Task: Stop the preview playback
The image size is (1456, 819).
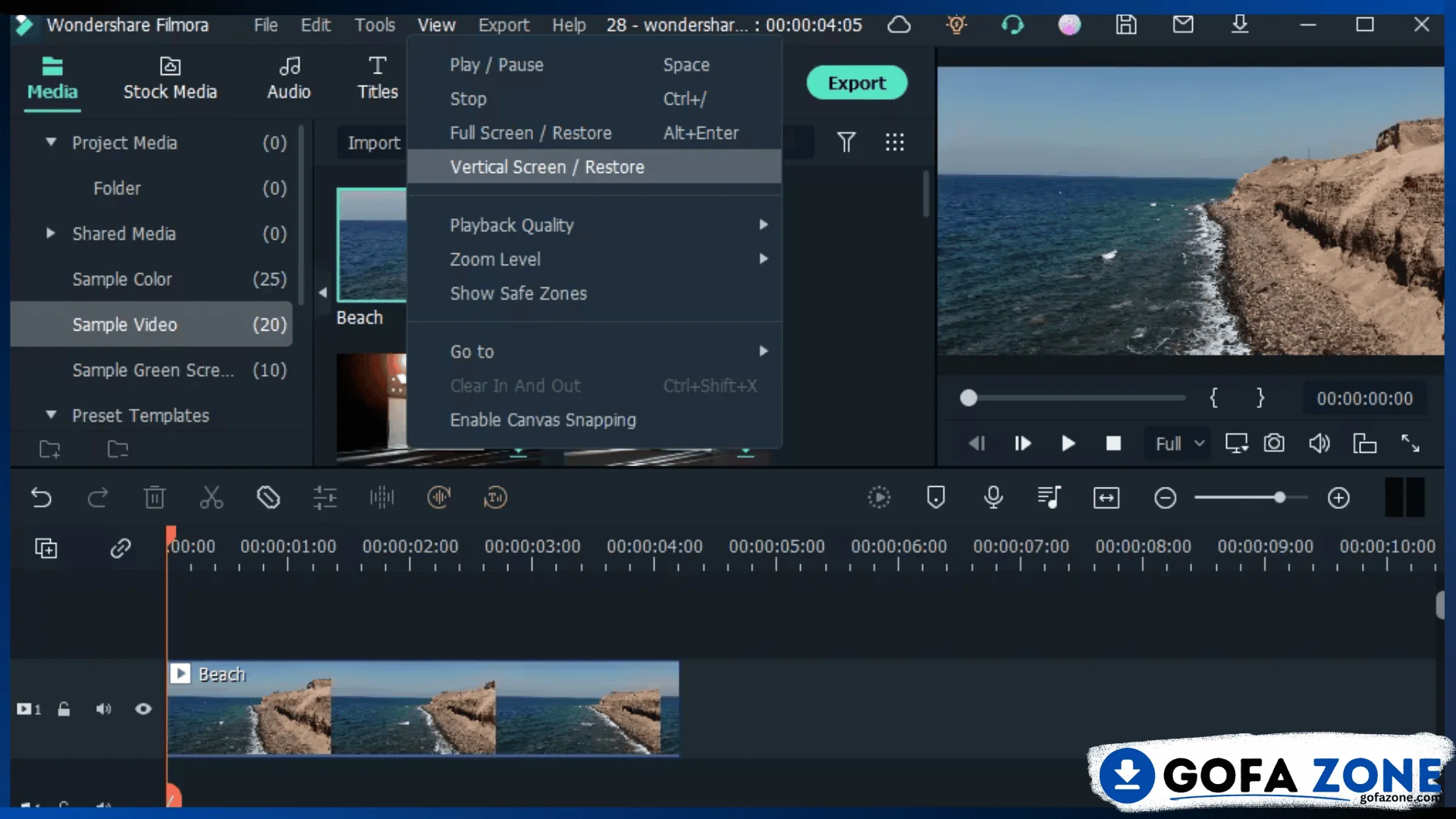Action: tap(1113, 443)
